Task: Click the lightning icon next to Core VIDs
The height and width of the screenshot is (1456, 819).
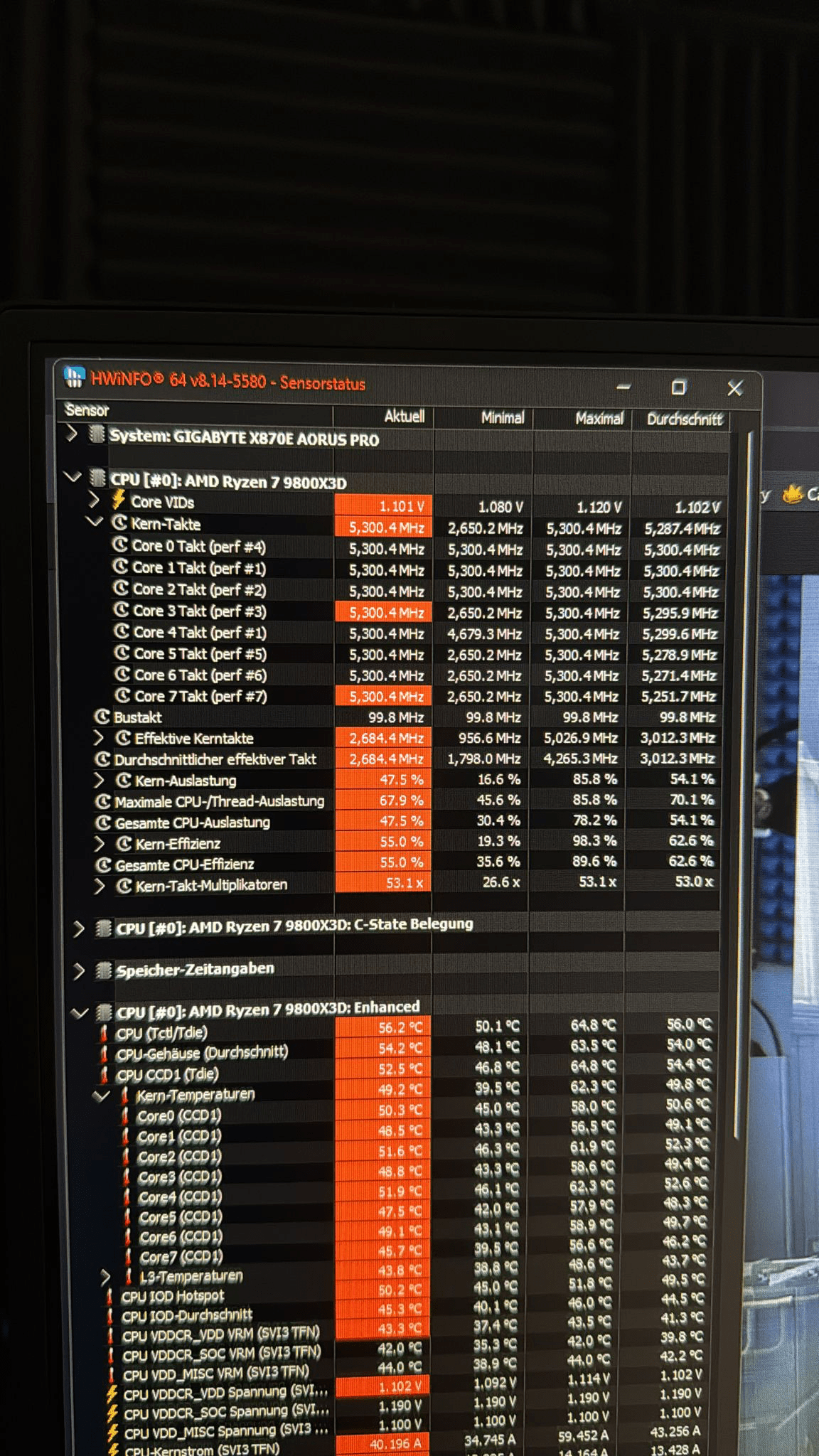Action: pyautogui.click(x=118, y=500)
